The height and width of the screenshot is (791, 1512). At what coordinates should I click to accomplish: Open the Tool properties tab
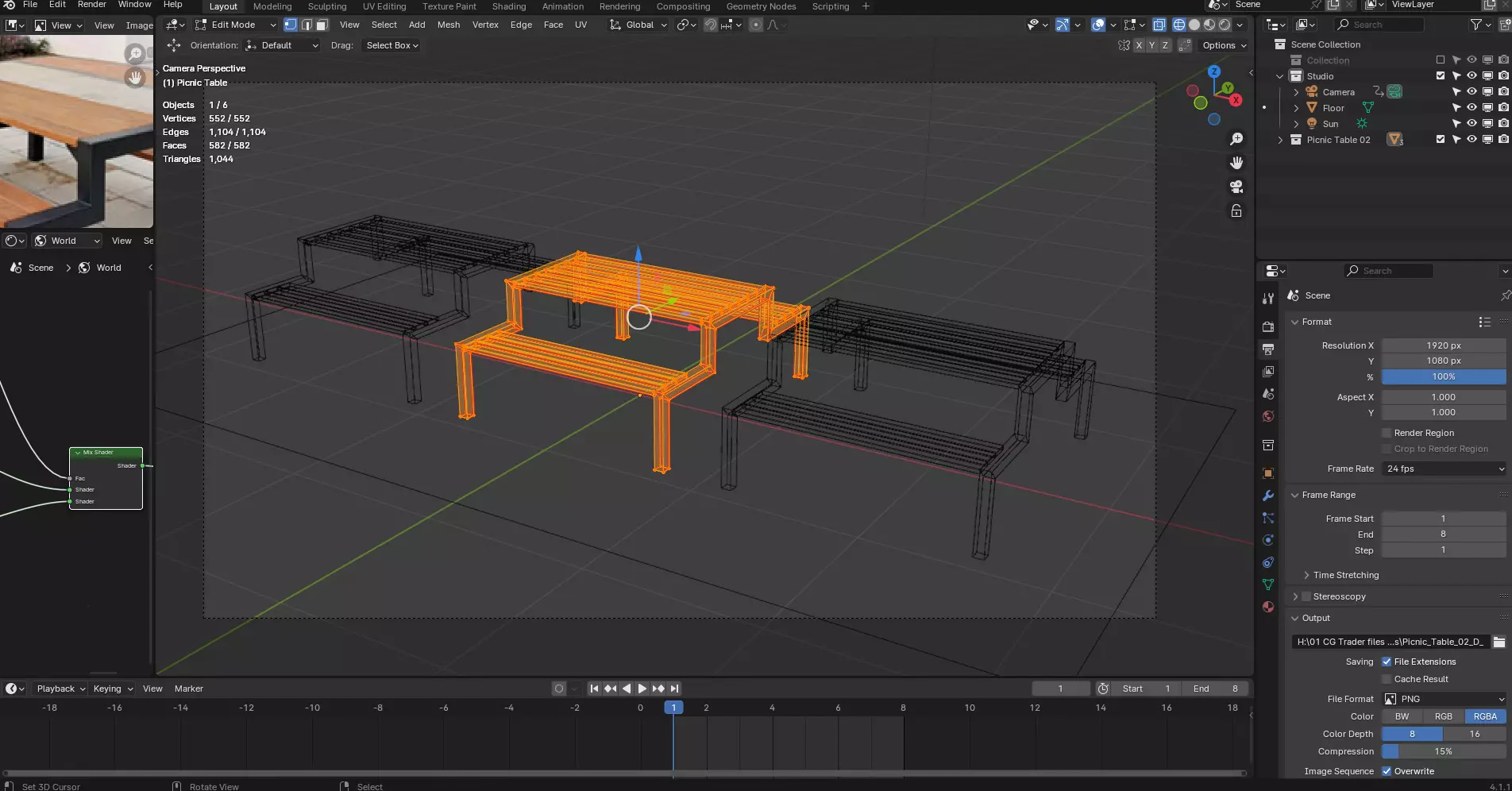pyautogui.click(x=1268, y=299)
